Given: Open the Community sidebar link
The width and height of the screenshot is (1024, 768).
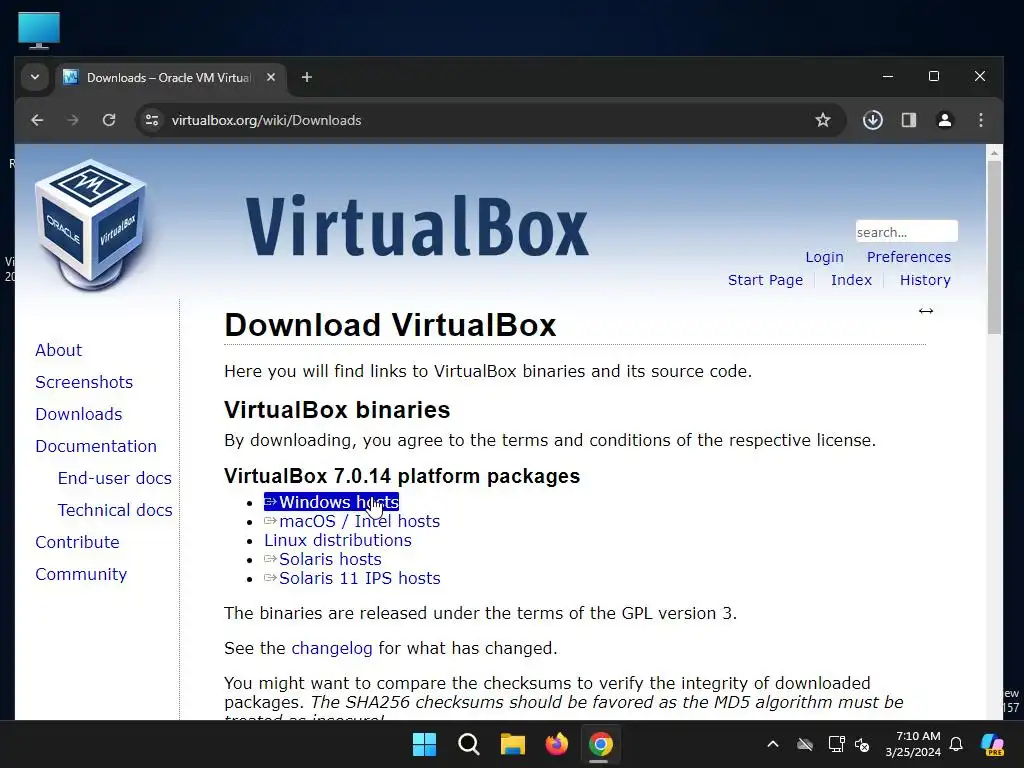Looking at the screenshot, I should [x=81, y=574].
